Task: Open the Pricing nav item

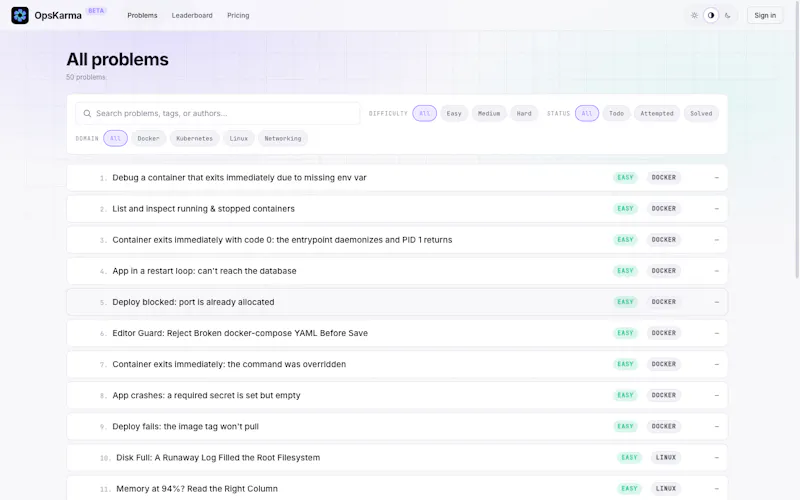Action: 238,15
